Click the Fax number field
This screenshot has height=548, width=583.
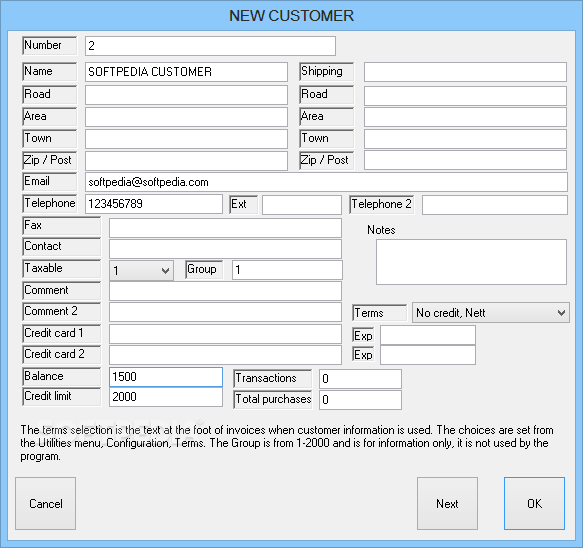pos(225,228)
